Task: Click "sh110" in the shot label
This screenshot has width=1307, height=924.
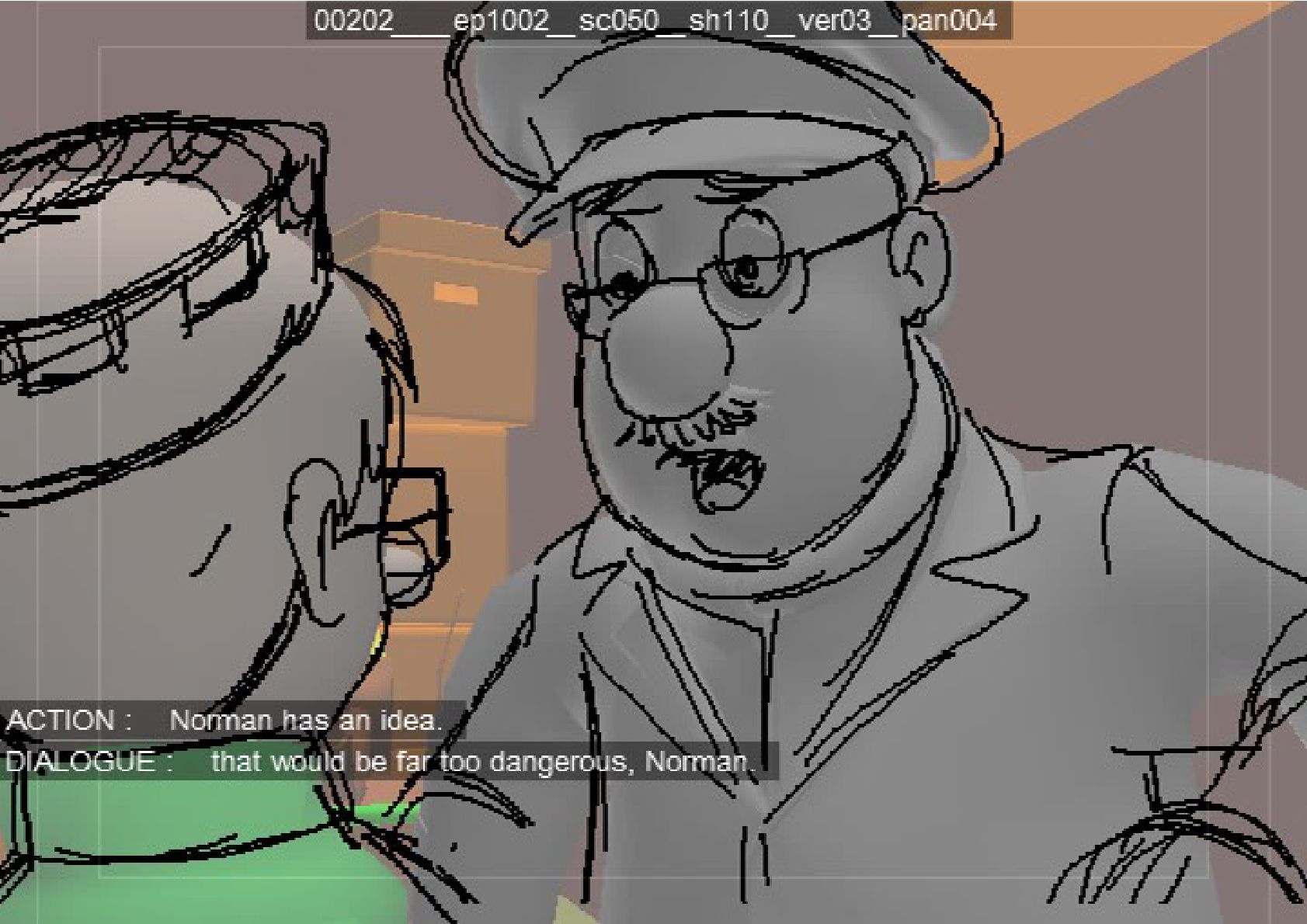Action: pyautogui.click(x=728, y=21)
